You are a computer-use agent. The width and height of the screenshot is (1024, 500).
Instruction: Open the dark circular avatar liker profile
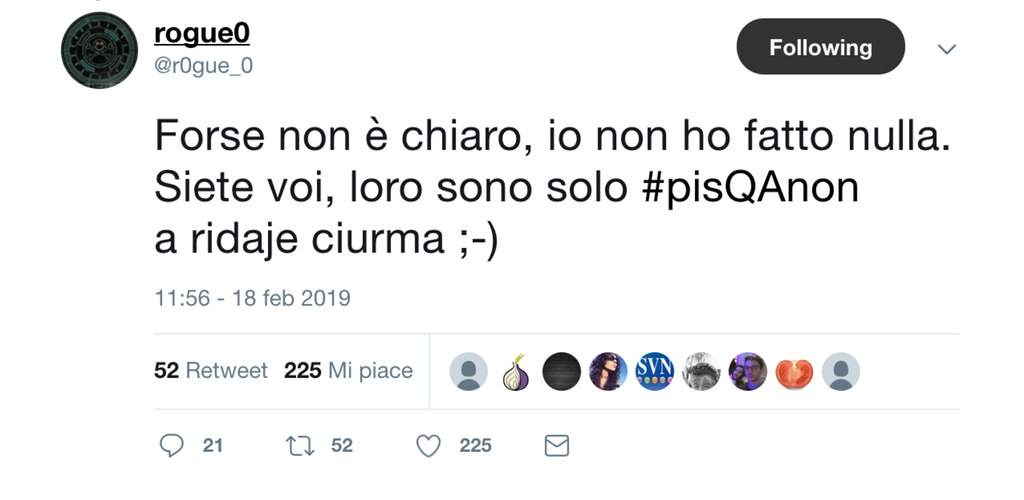(x=561, y=371)
